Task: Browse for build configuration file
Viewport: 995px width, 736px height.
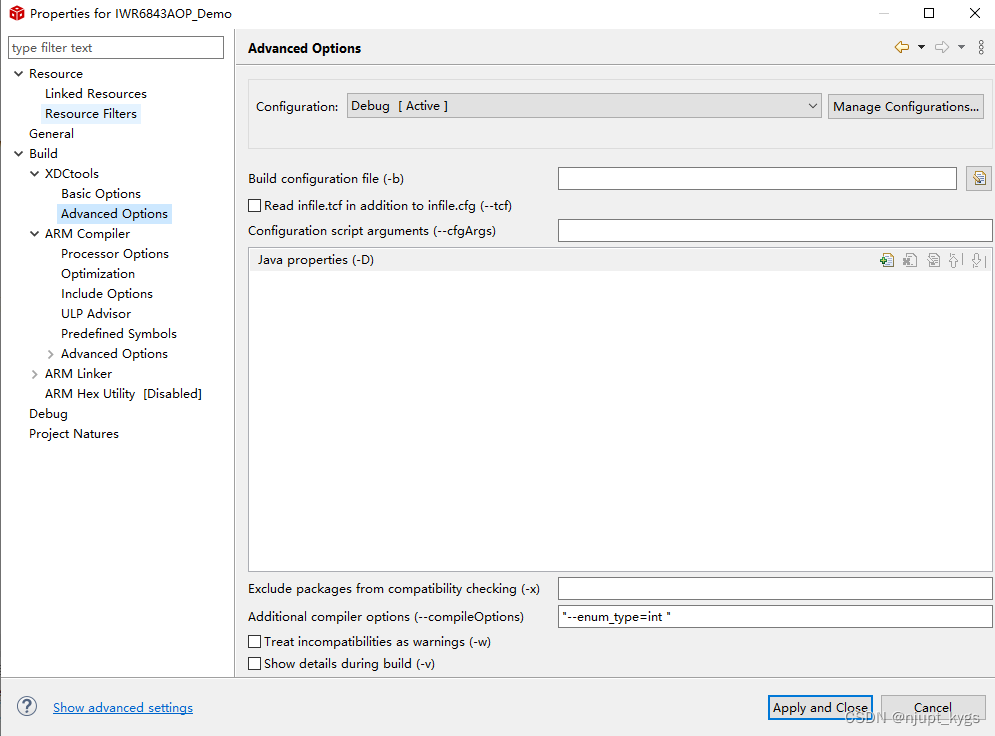Action: [979, 178]
